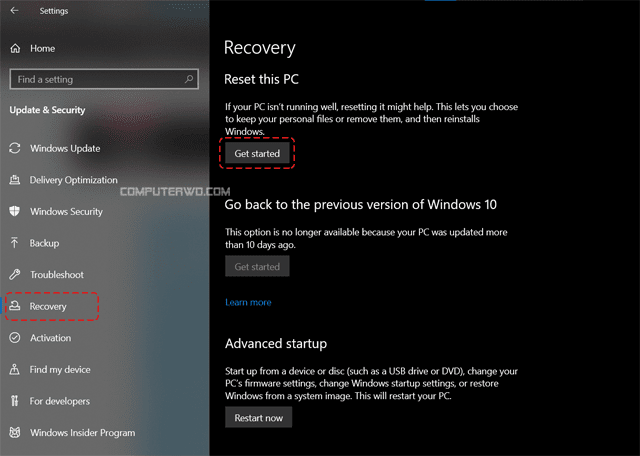
Task: Select the Backup sidebar entry
Action: 44,243
